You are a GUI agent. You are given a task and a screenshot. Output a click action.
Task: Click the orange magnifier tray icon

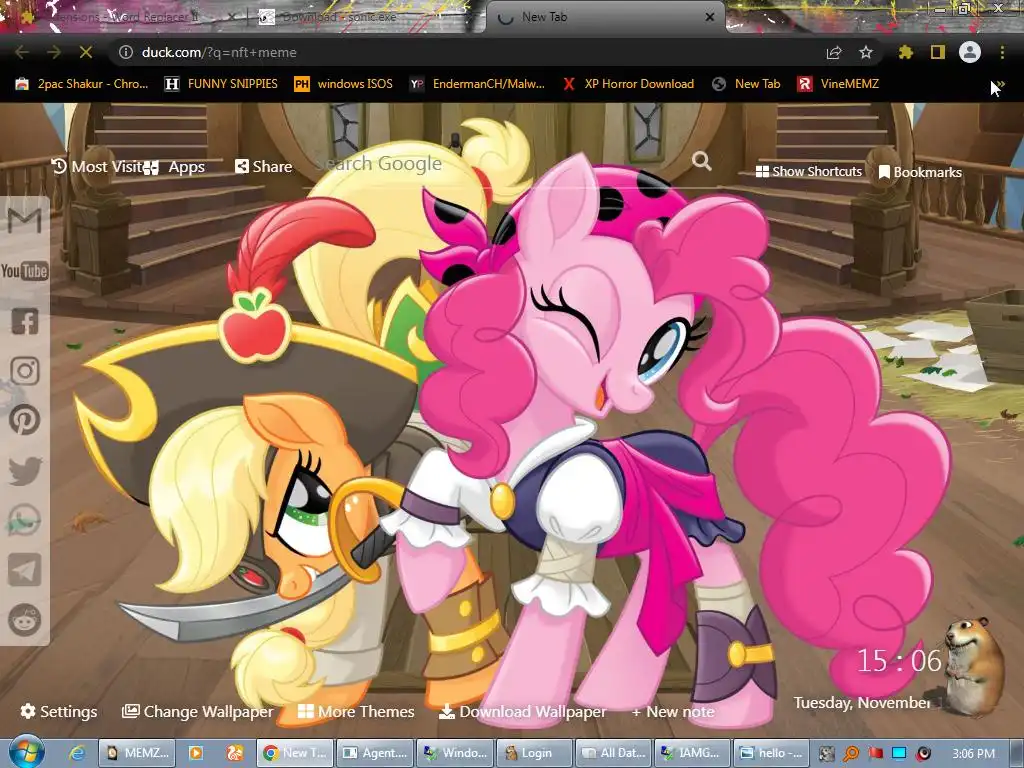coord(851,753)
